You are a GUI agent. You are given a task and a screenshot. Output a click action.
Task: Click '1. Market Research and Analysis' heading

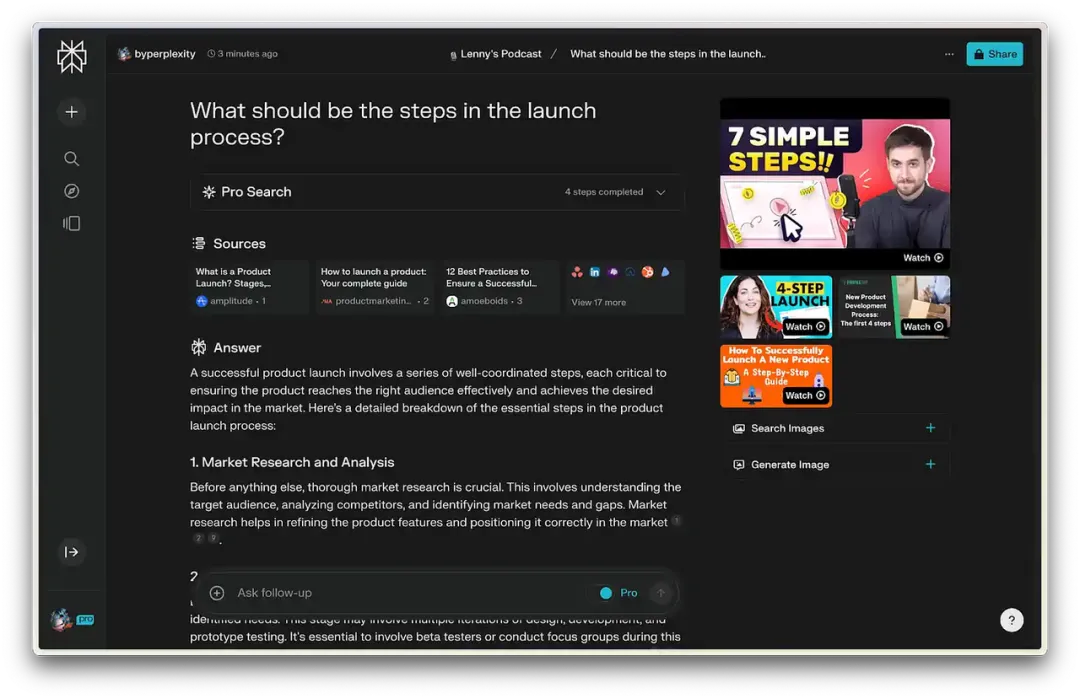[x=292, y=462]
